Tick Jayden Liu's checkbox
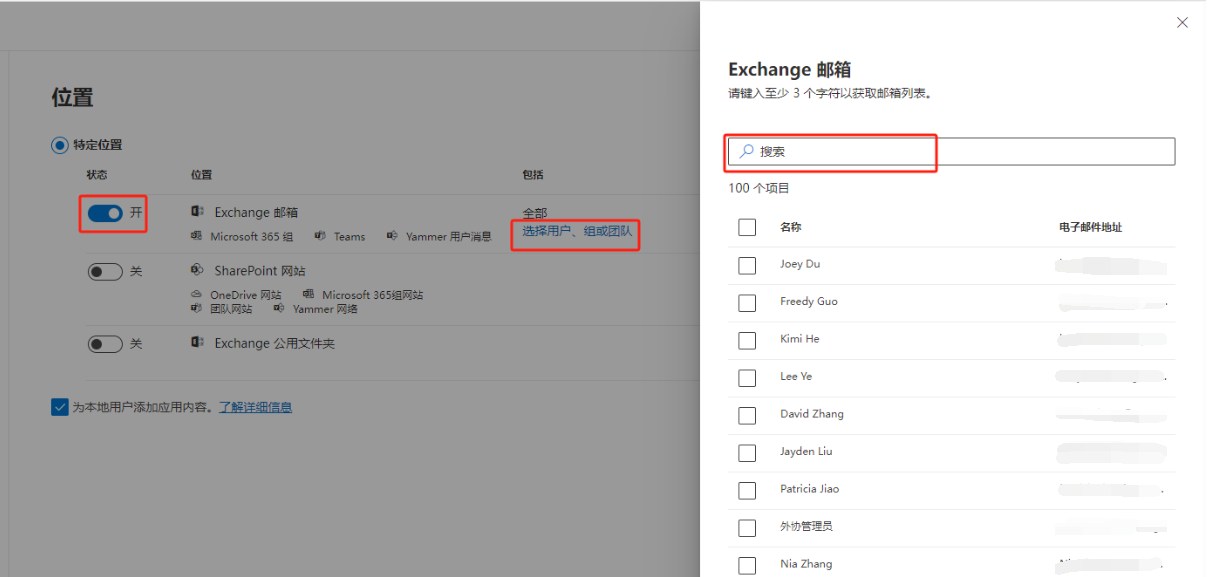1208x577 pixels. pyautogui.click(x=747, y=452)
